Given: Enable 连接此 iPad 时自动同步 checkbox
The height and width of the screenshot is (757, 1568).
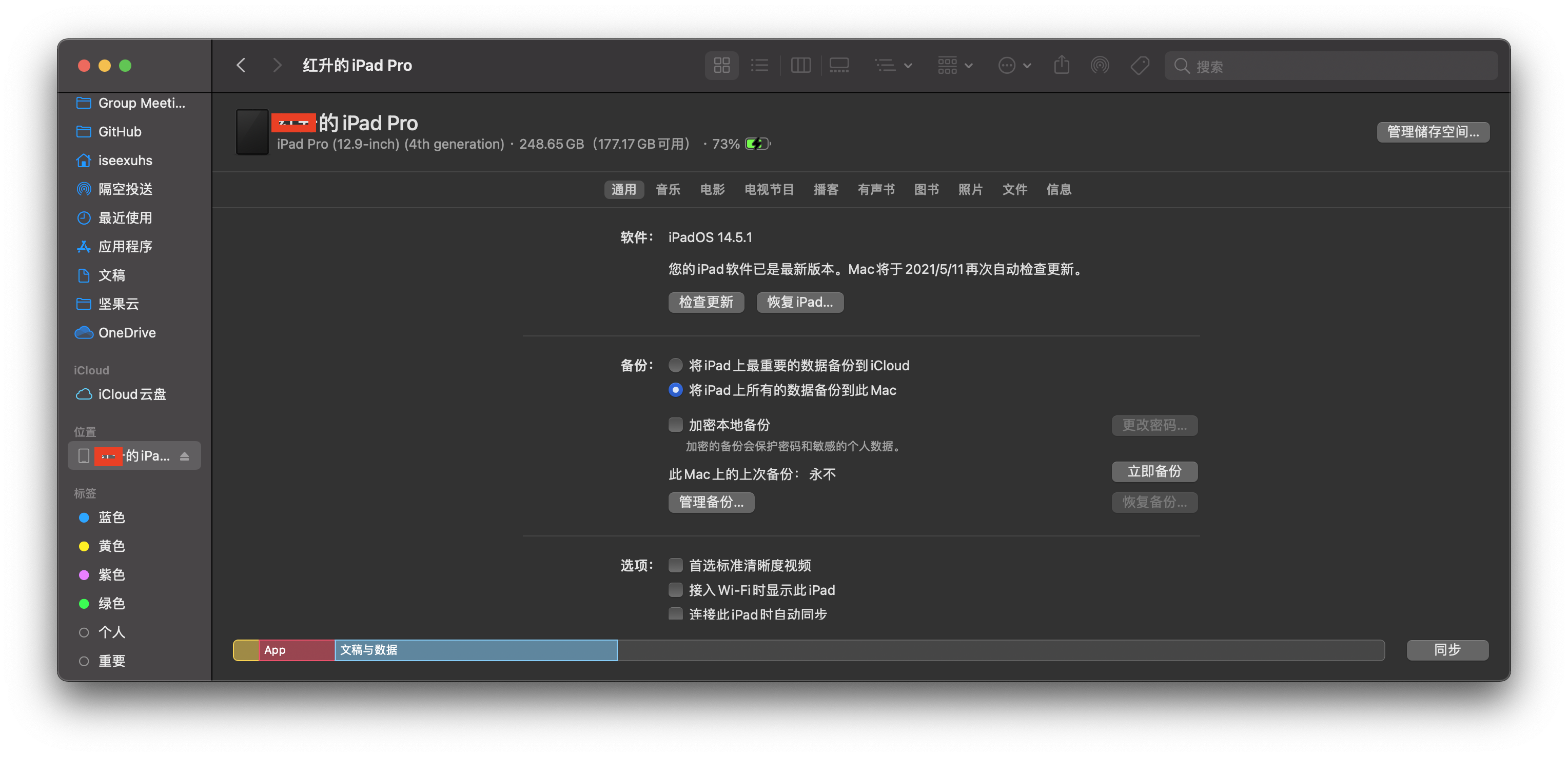Looking at the screenshot, I should pyautogui.click(x=675, y=613).
